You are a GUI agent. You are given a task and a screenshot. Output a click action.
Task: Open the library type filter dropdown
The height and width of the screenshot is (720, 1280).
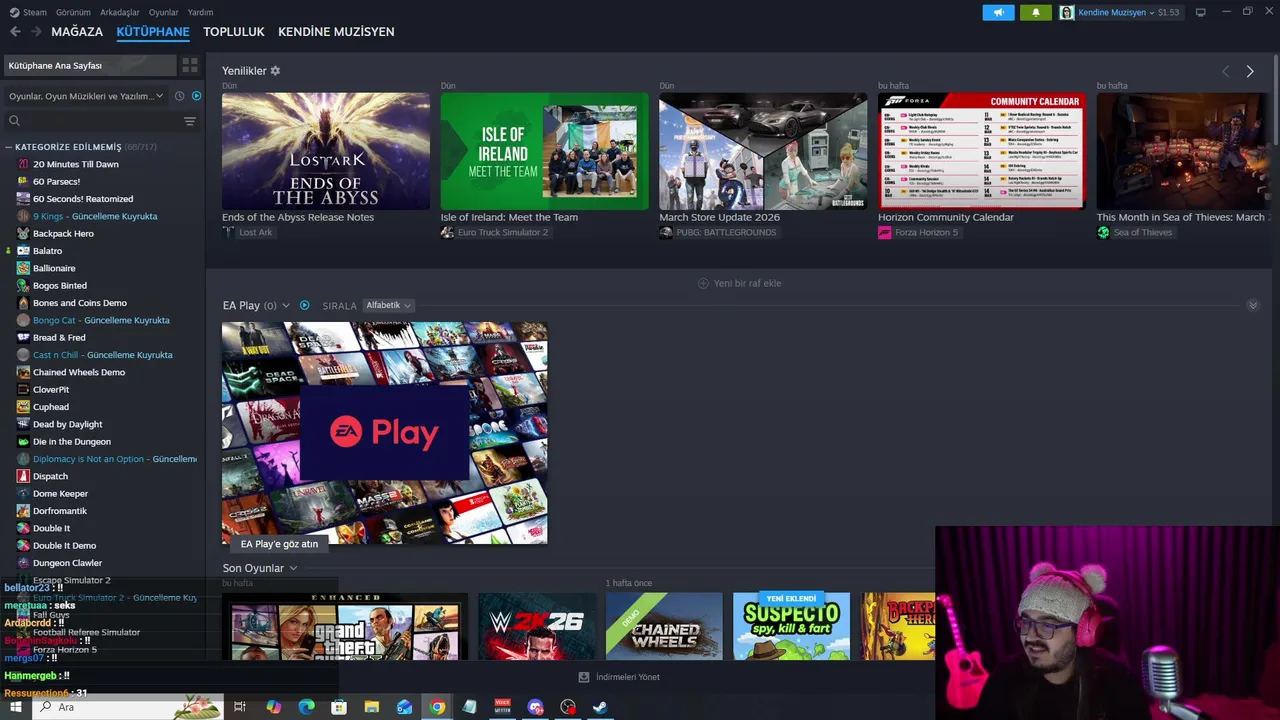coord(86,96)
